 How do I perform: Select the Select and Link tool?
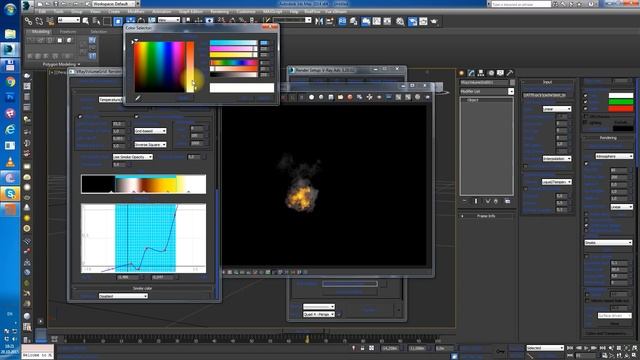coord(28,21)
